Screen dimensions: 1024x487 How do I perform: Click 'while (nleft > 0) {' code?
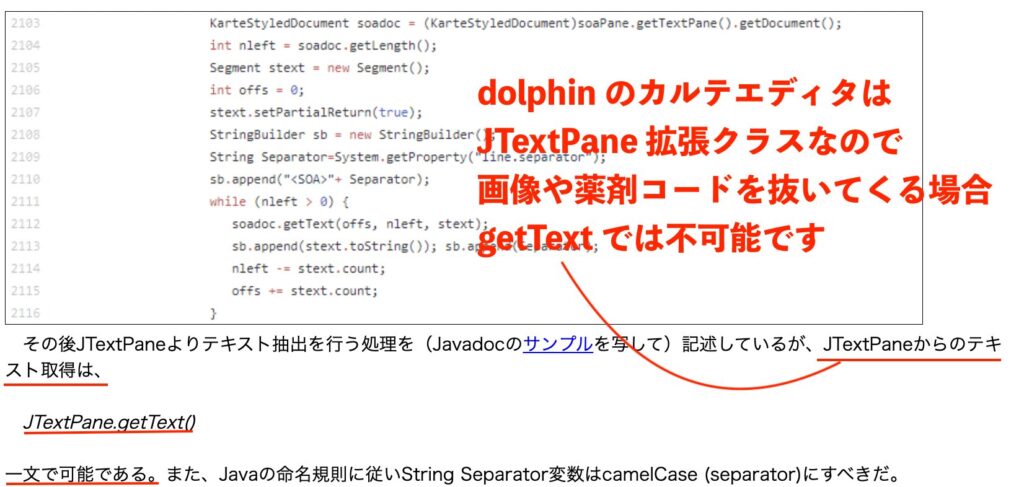(x=279, y=202)
